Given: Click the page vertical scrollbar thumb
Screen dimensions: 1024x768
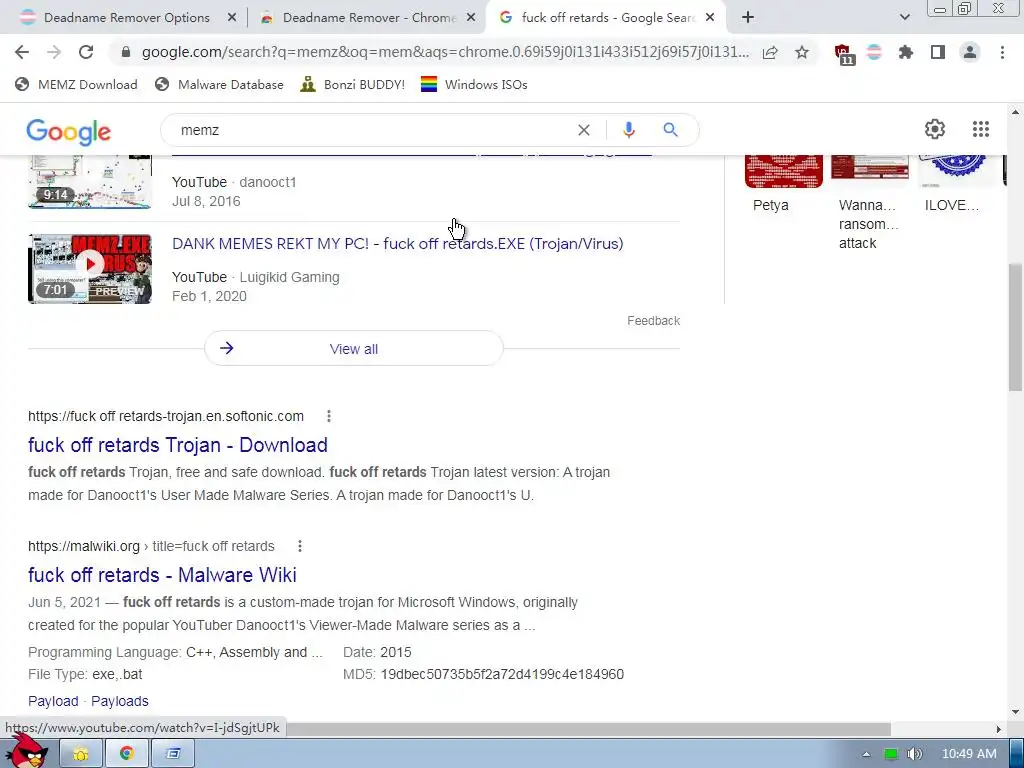Looking at the screenshot, I should (1016, 327).
